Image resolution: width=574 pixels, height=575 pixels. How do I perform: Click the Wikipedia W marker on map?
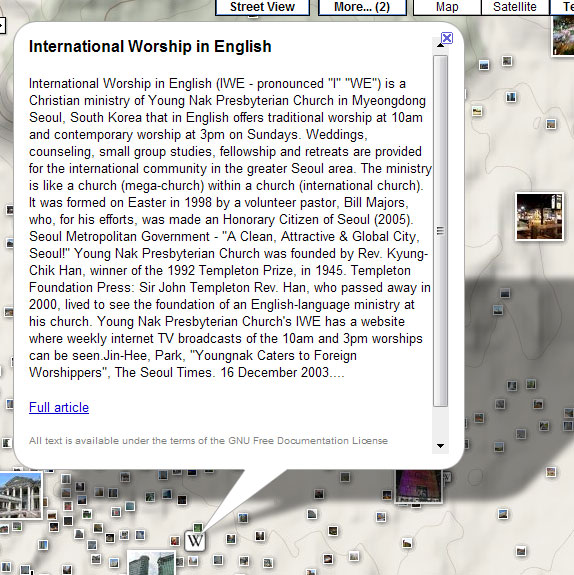pos(194,540)
